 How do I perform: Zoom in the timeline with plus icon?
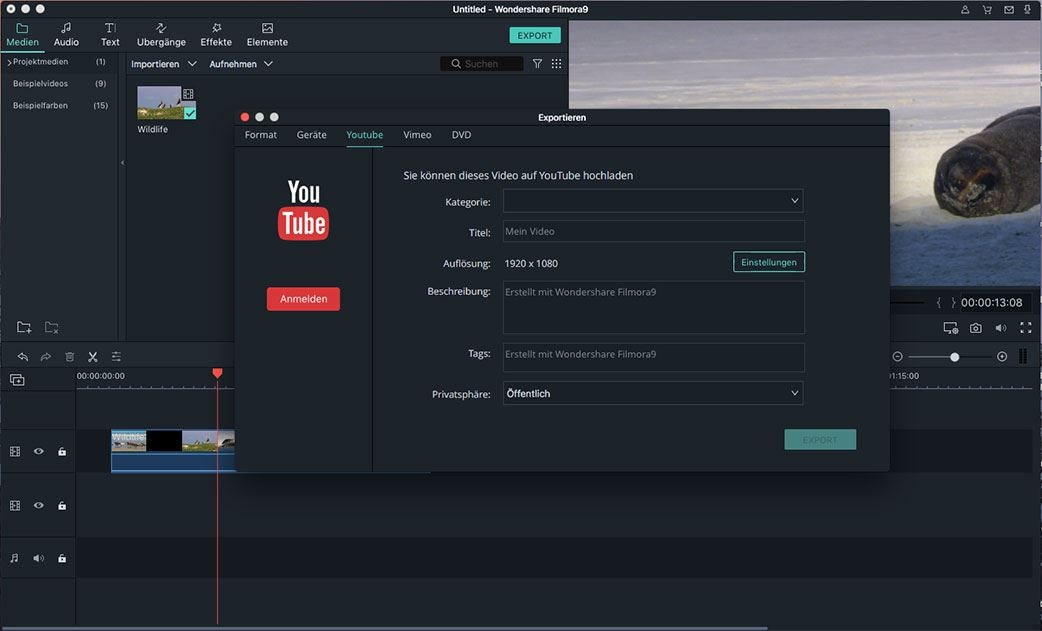[x=1002, y=357]
